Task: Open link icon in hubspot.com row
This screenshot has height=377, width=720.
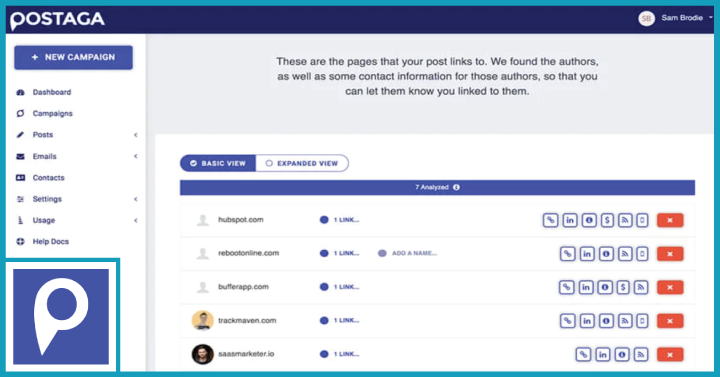Action: [x=550, y=220]
